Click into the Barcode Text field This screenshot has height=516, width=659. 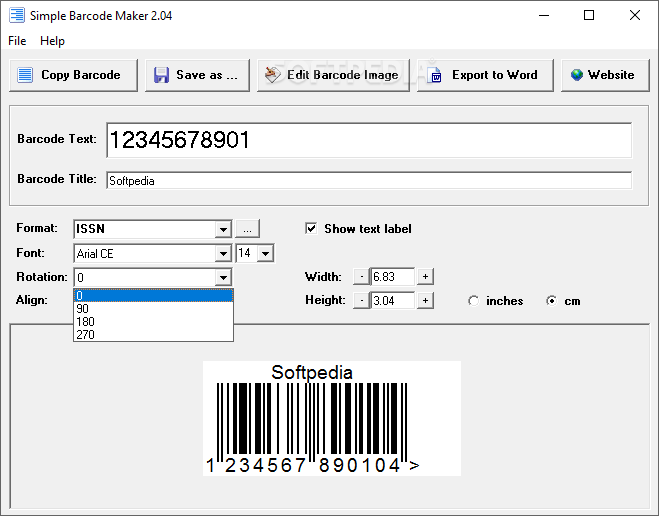pyautogui.click(x=369, y=140)
